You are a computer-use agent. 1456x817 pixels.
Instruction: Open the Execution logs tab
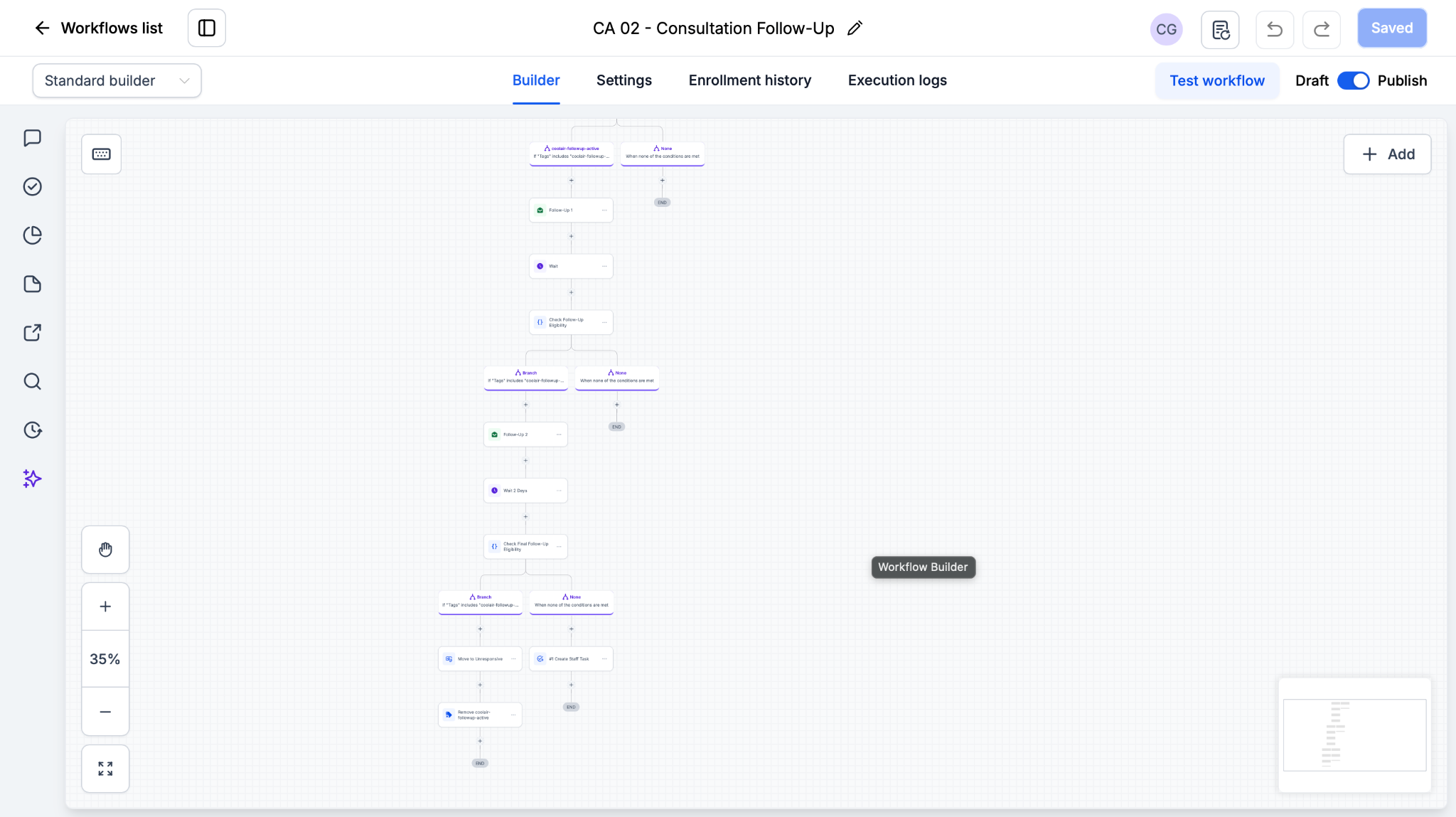pos(897,80)
